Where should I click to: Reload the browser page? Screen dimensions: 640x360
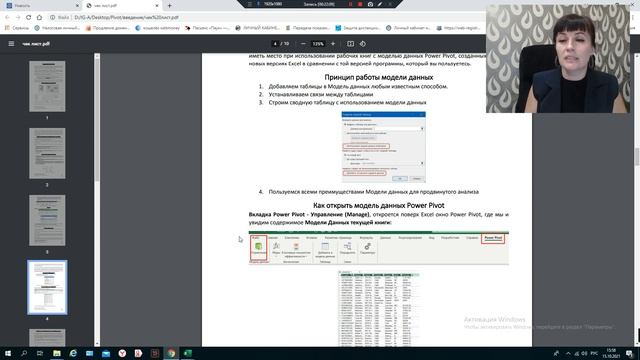coord(29,17)
